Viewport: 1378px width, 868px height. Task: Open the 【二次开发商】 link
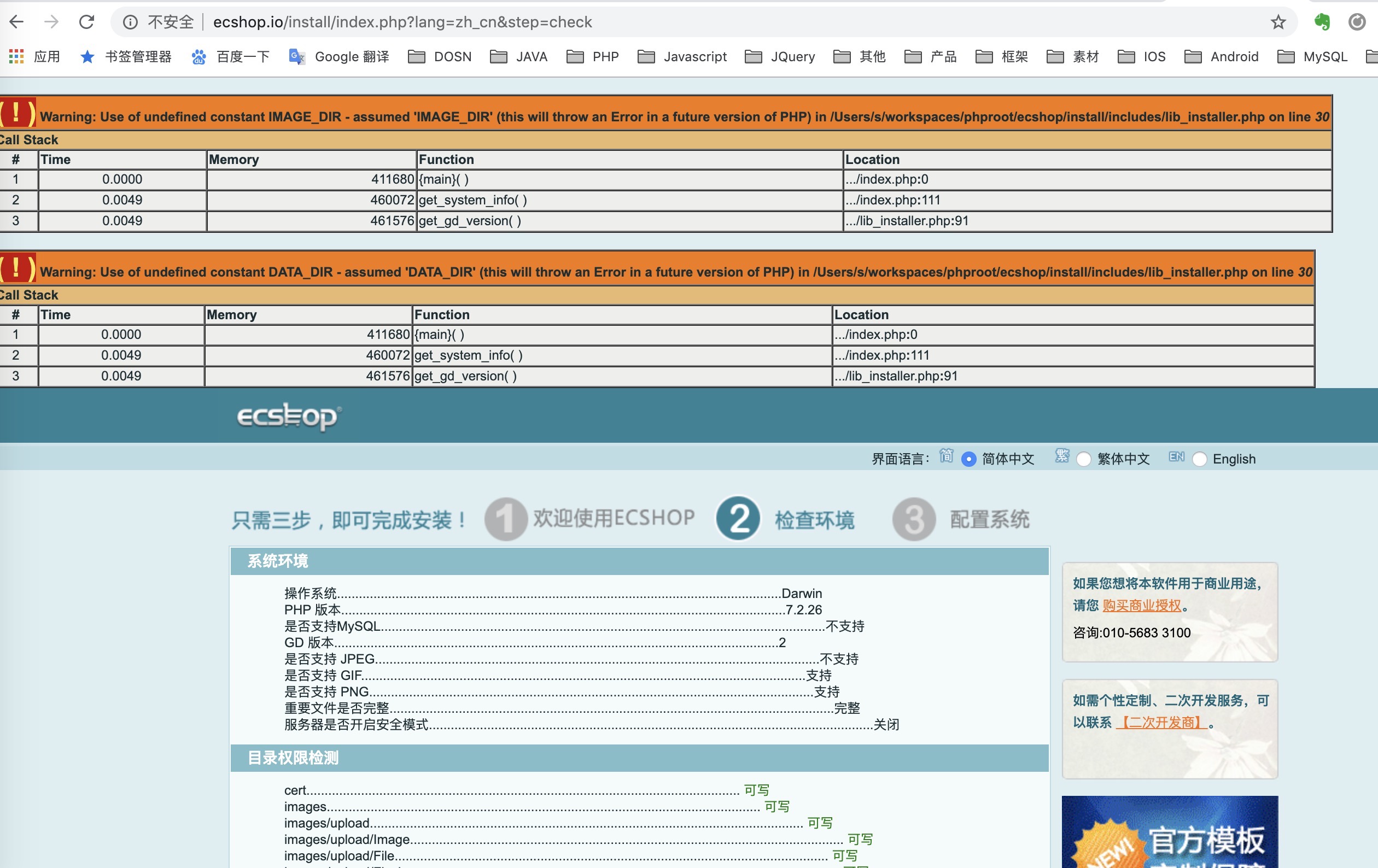click(1161, 722)
